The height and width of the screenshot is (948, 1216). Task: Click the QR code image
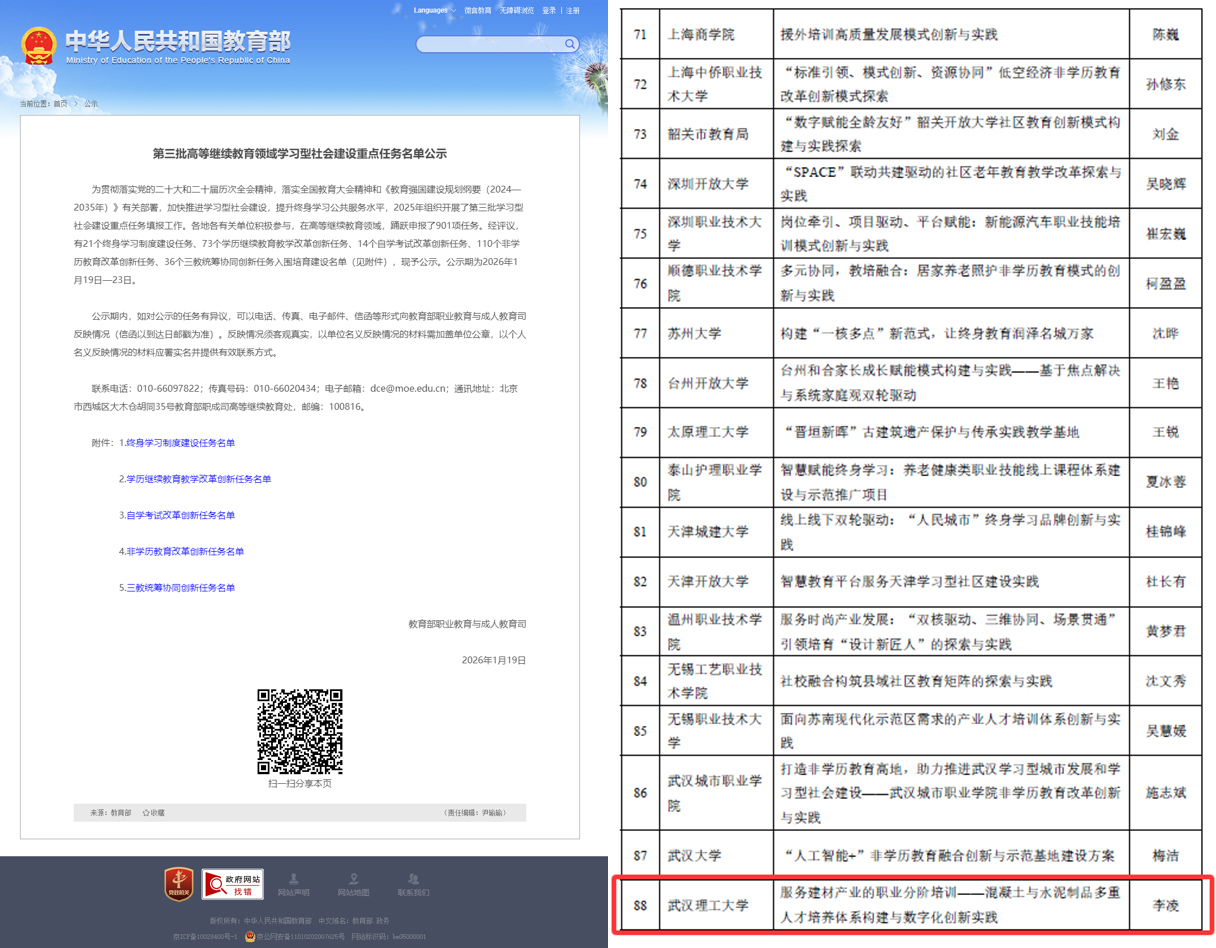[x=300, y=731]
